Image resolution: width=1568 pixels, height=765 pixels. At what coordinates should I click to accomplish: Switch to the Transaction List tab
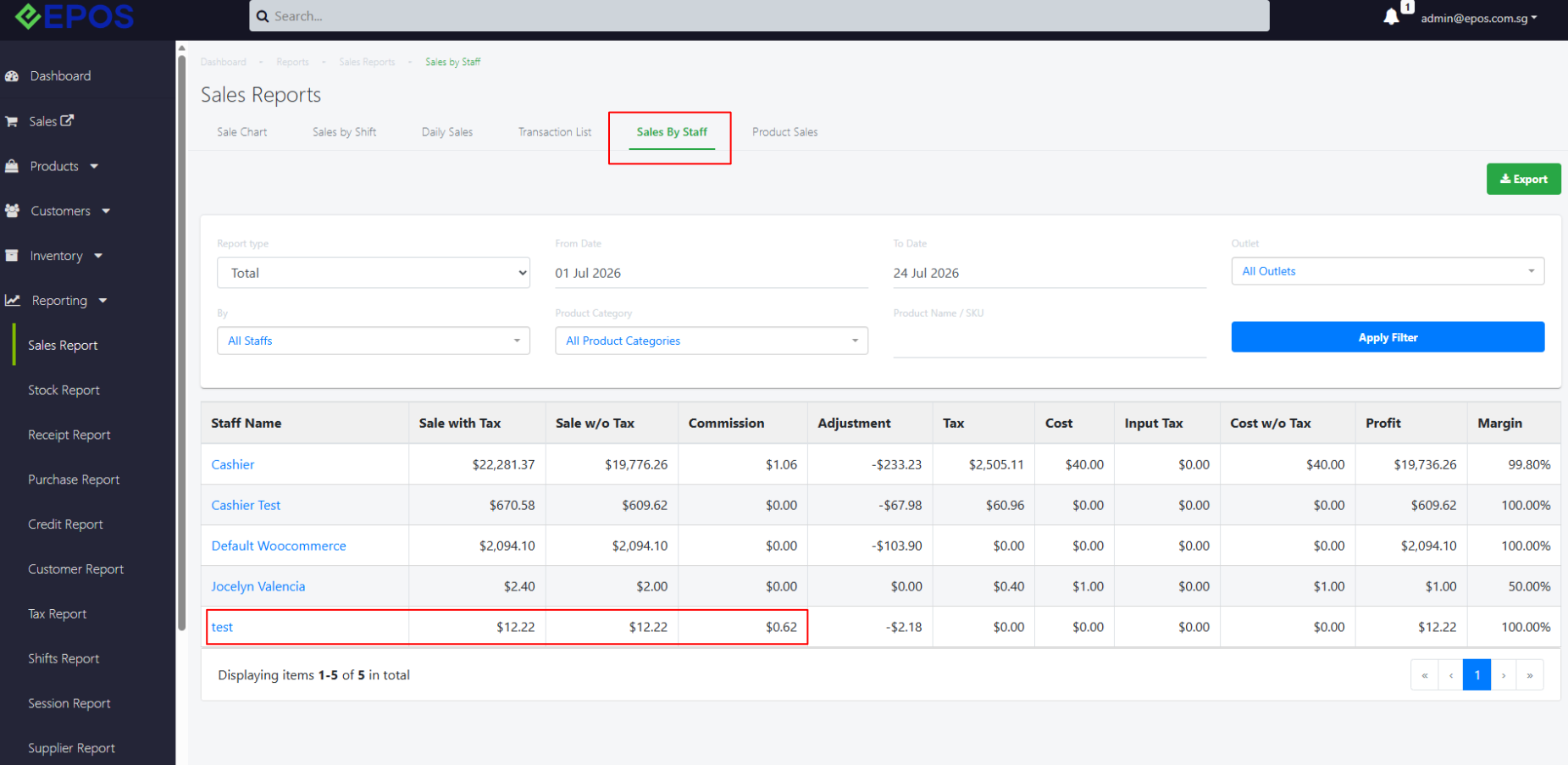(555, 132)
